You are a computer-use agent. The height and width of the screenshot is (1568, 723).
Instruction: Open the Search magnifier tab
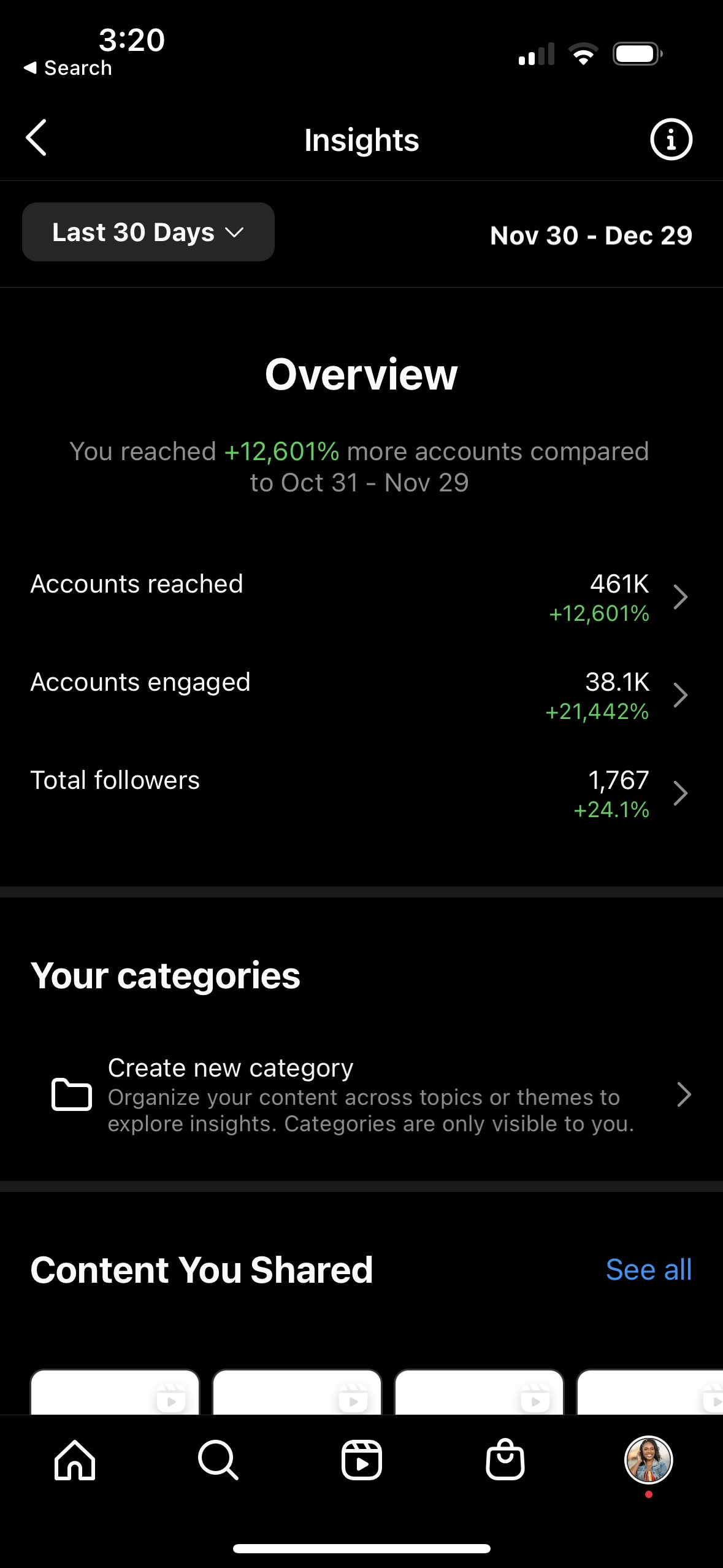point(218,1460)
